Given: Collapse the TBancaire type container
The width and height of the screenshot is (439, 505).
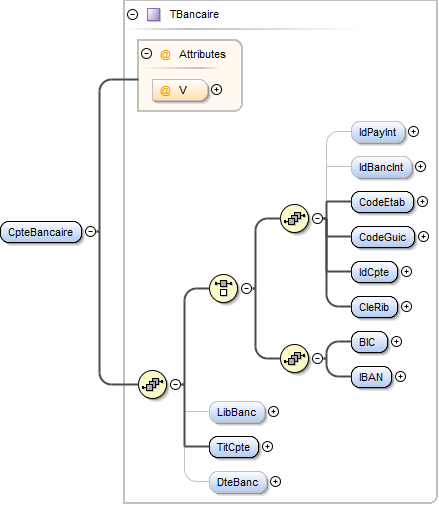Looking at the screenshot, I should (132, 15).
